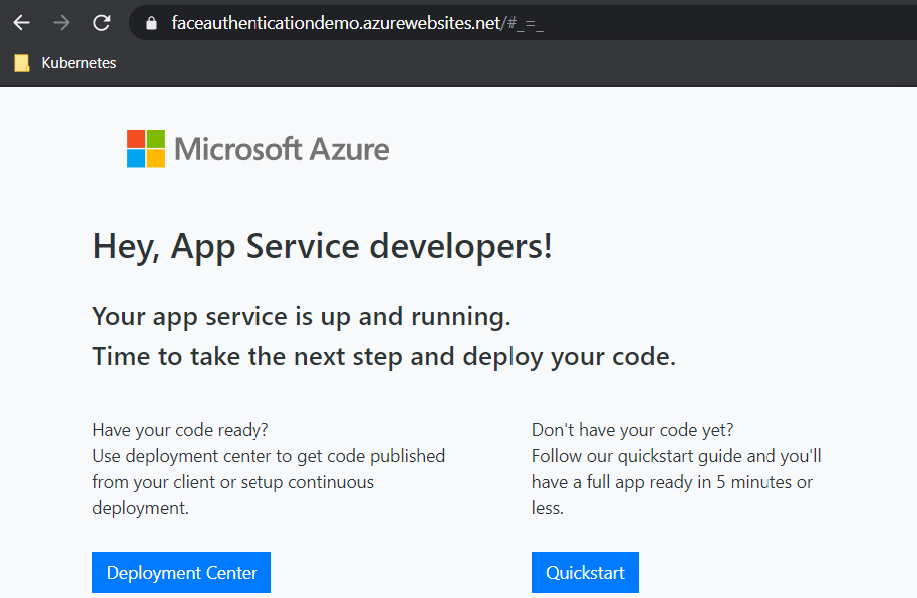Click the browser back arrow
The width and height of the screenshot is (917, 598).
point(21,22)
